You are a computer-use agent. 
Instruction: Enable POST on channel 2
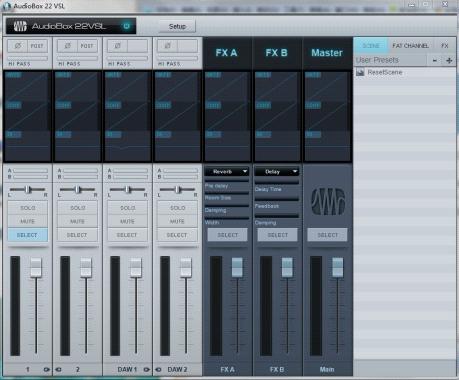87,46
